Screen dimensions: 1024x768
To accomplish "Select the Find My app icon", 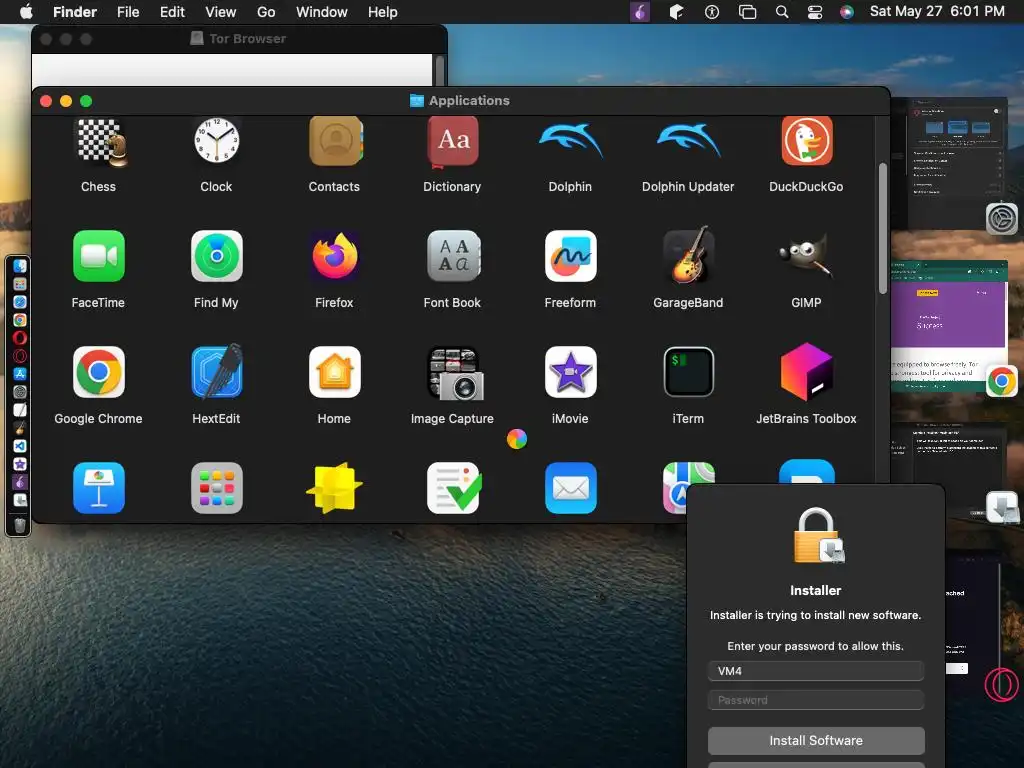I will click(217, 256).
